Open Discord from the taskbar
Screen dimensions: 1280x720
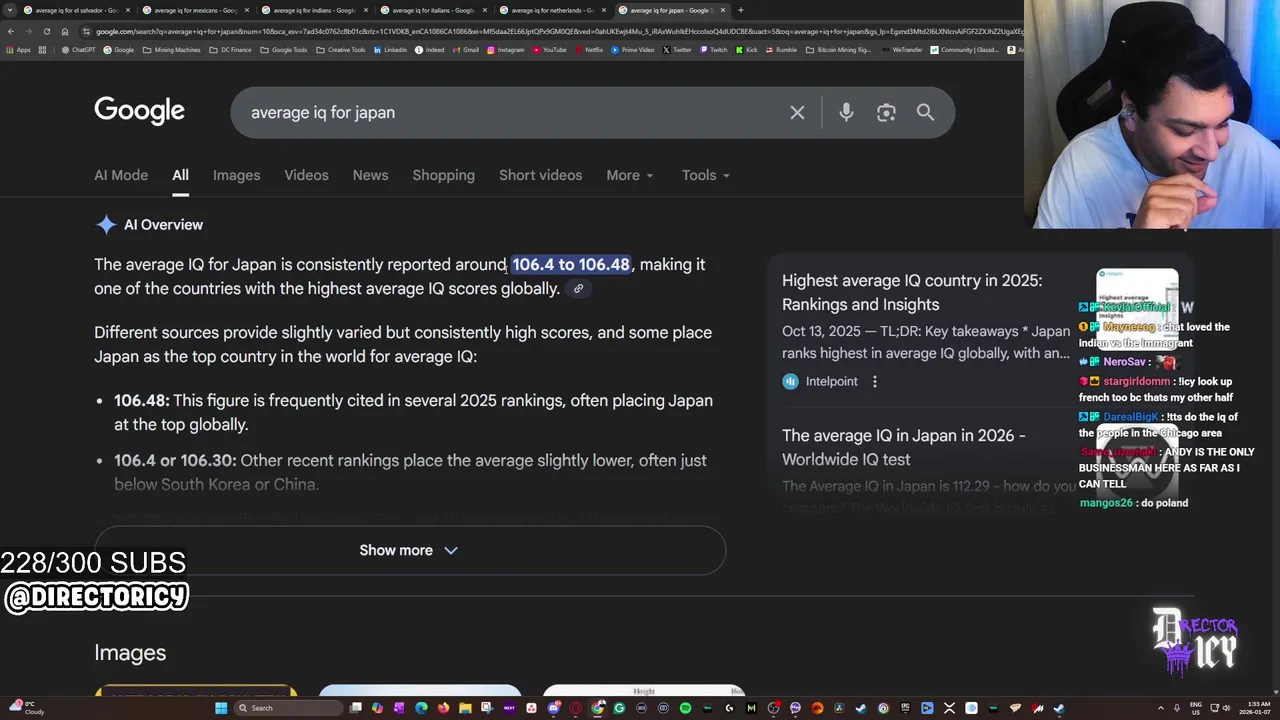tap(554, 708)
